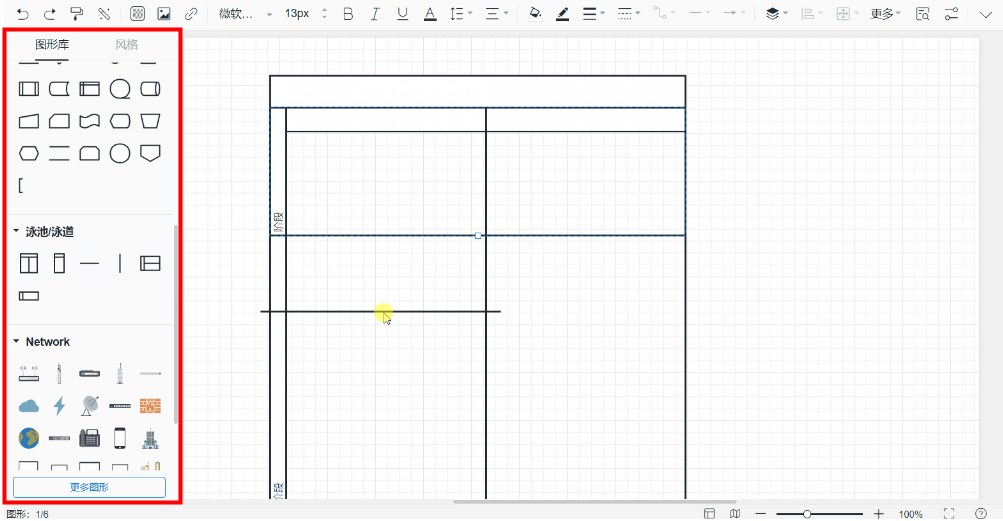Screen dimensions: 1003x521
Task: Select the horizontal pool shape
Action: pos(150,263)
